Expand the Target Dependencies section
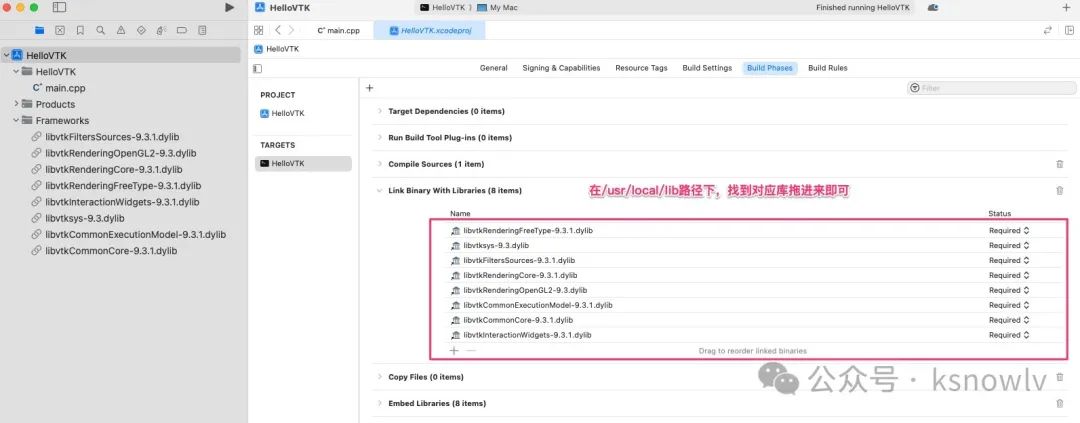Image resolution: width=1080 pixels, height=423 pixels. click(x=379, y=111)
